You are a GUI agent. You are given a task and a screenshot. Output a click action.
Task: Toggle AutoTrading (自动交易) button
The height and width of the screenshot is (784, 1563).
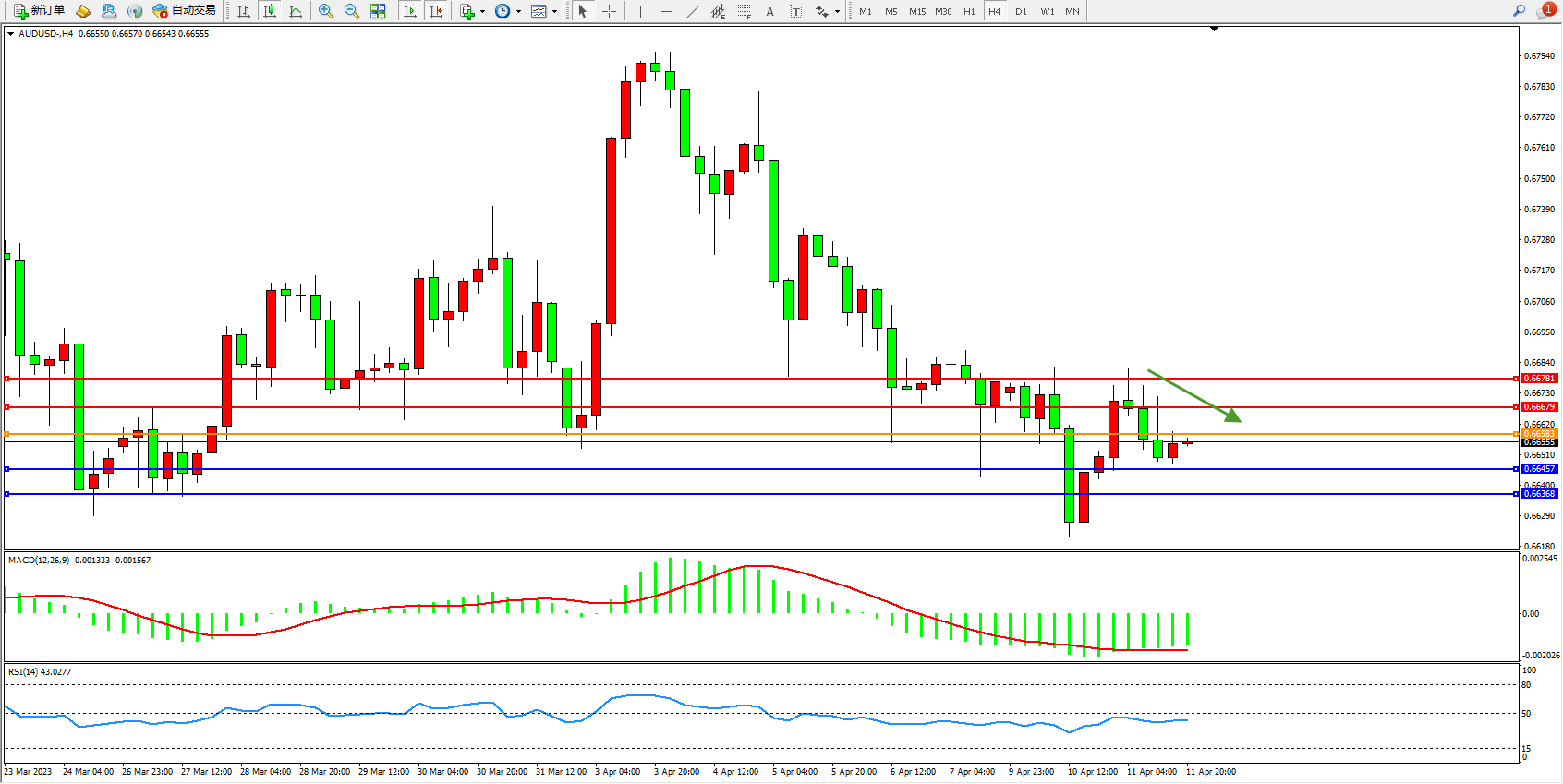click(x=184, y=11)
